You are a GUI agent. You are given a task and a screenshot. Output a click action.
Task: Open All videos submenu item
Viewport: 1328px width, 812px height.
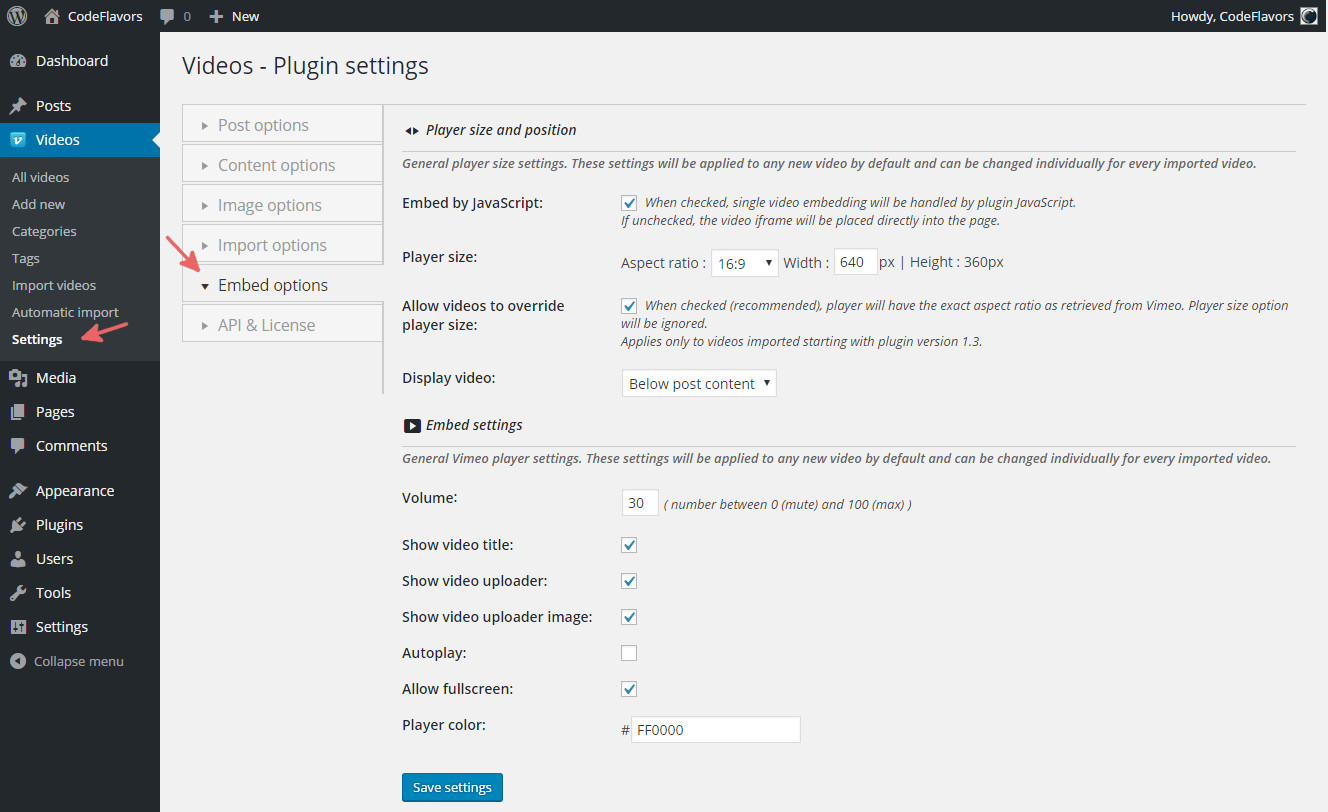[x=41, y=177]
